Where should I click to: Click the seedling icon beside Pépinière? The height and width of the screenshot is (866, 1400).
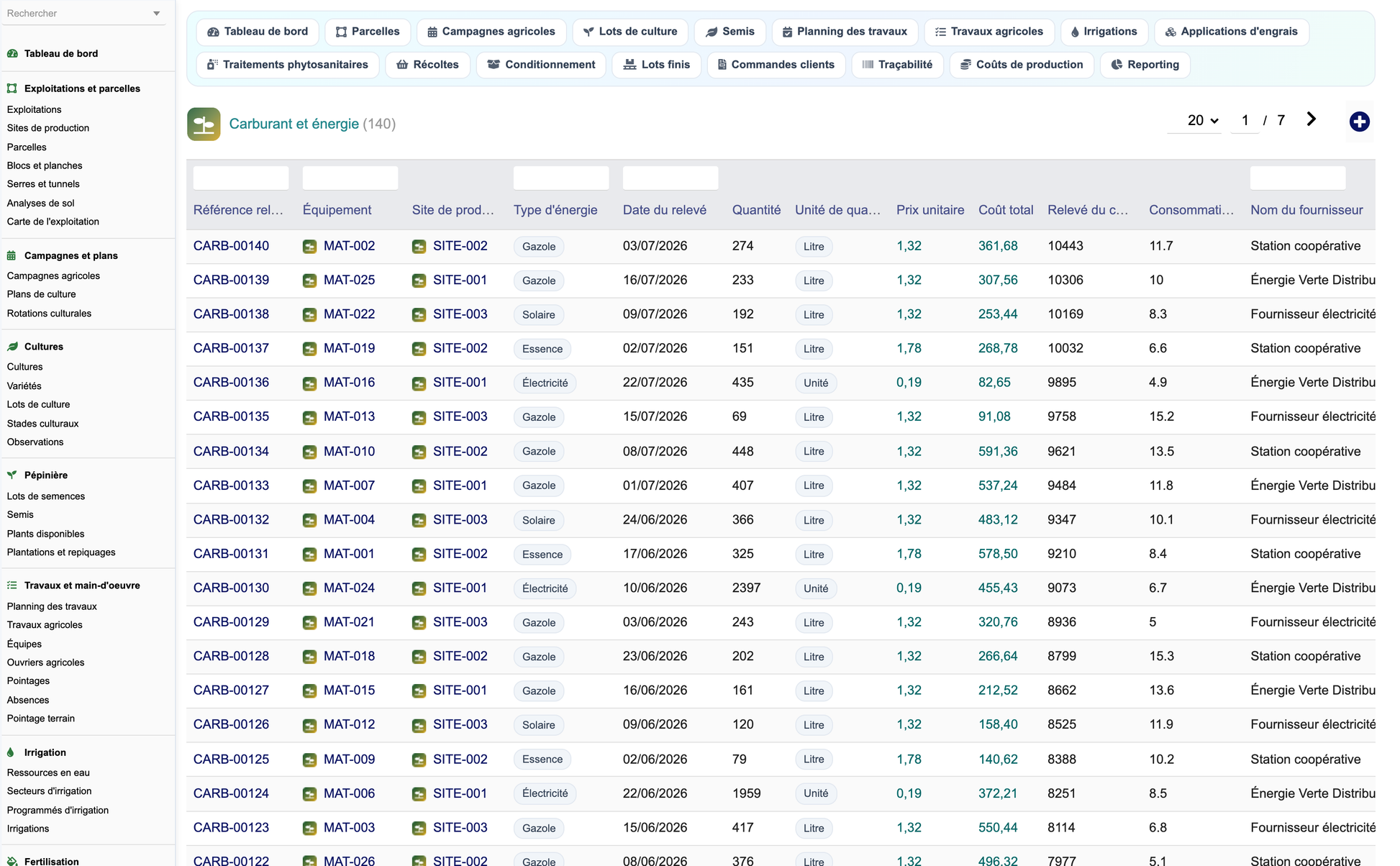tap(12, 475)
